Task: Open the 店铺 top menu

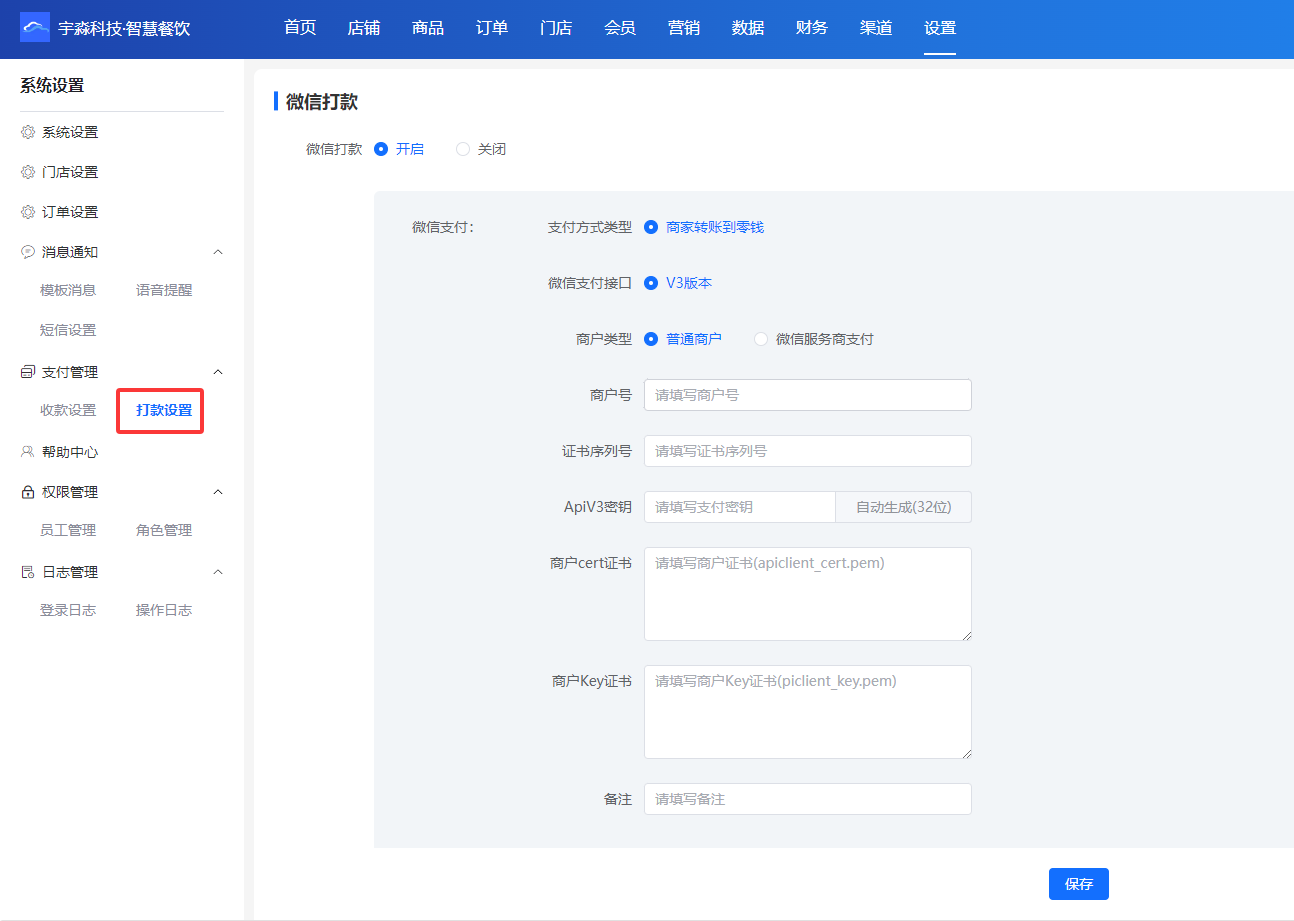Action: [x=364, y=28]
